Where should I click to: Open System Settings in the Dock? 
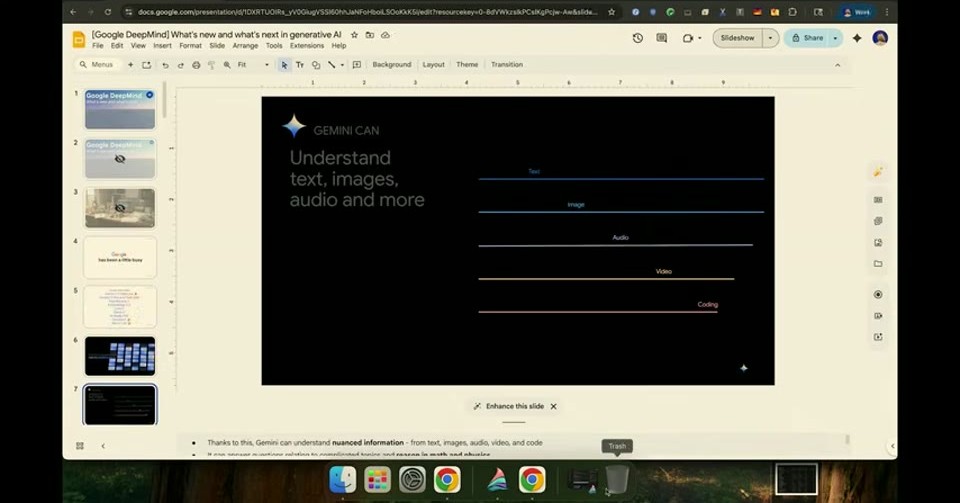(x=412, y=479)
